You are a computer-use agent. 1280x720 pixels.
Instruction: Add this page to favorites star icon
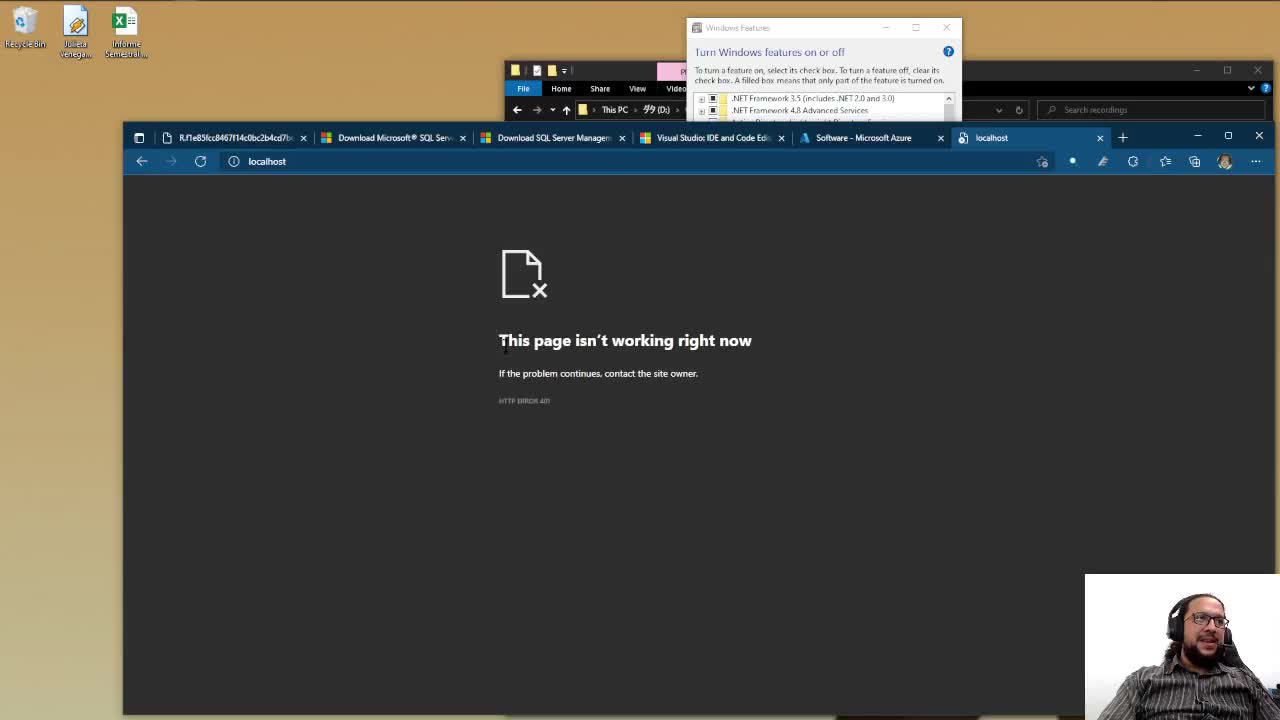[1042, 161]
